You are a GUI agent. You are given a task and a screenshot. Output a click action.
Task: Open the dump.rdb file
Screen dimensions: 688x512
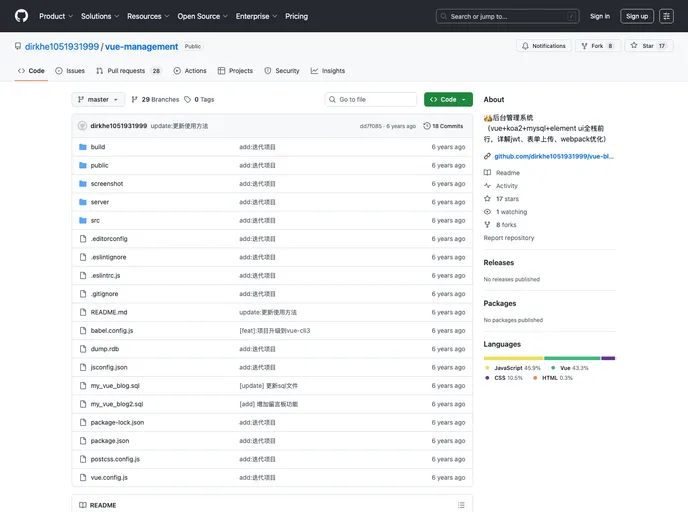[105, 349]
